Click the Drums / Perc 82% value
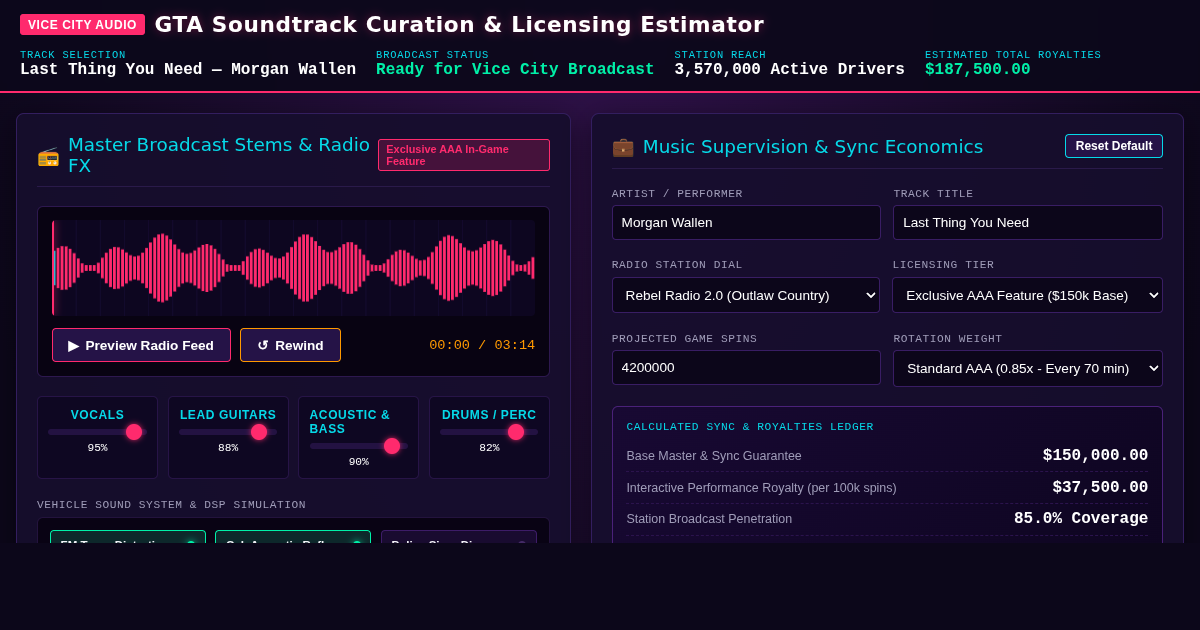Screen dimensions: 1200x630 [489, 448]
